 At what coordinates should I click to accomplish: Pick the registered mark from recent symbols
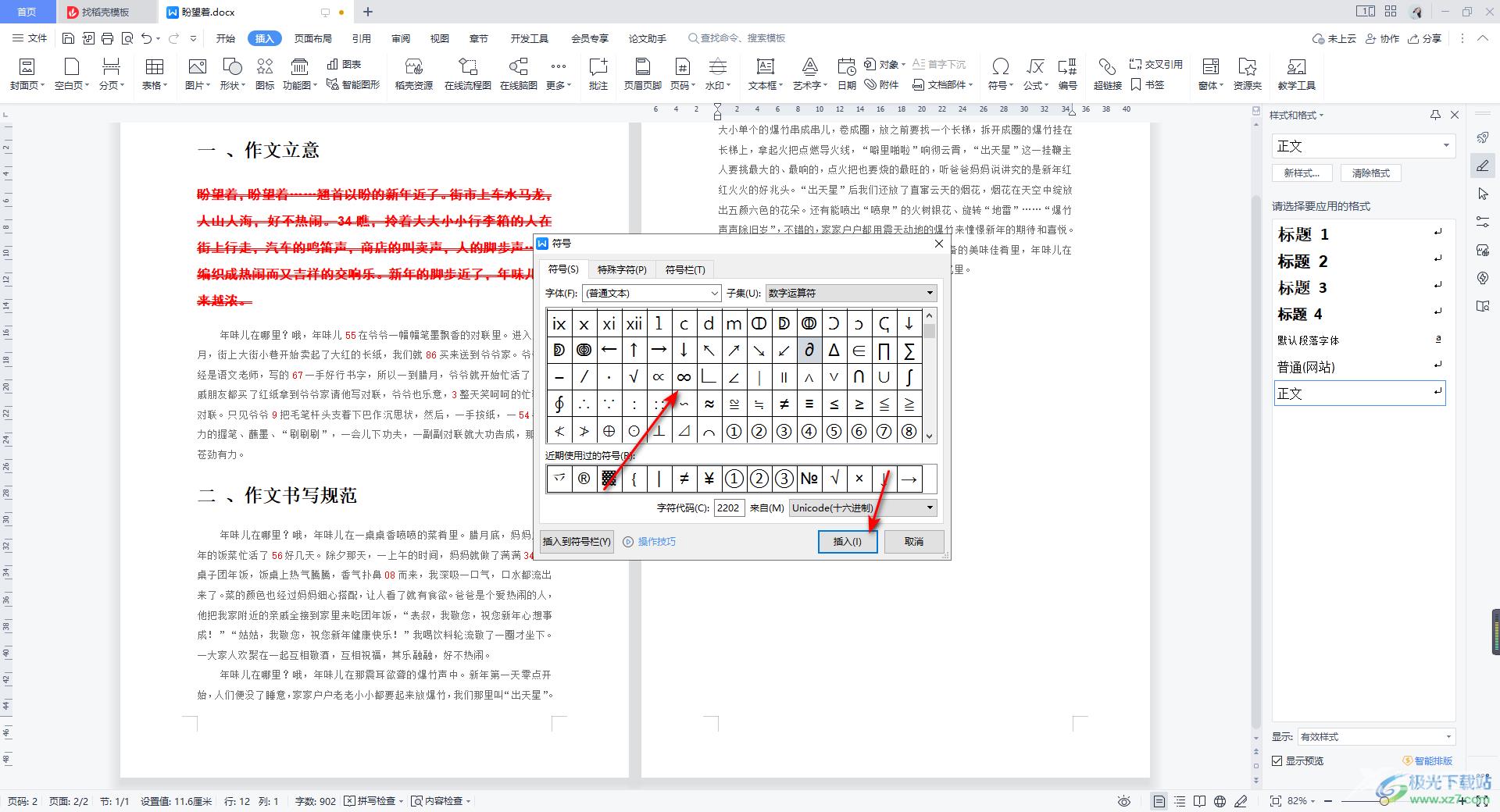pos(584,479)
